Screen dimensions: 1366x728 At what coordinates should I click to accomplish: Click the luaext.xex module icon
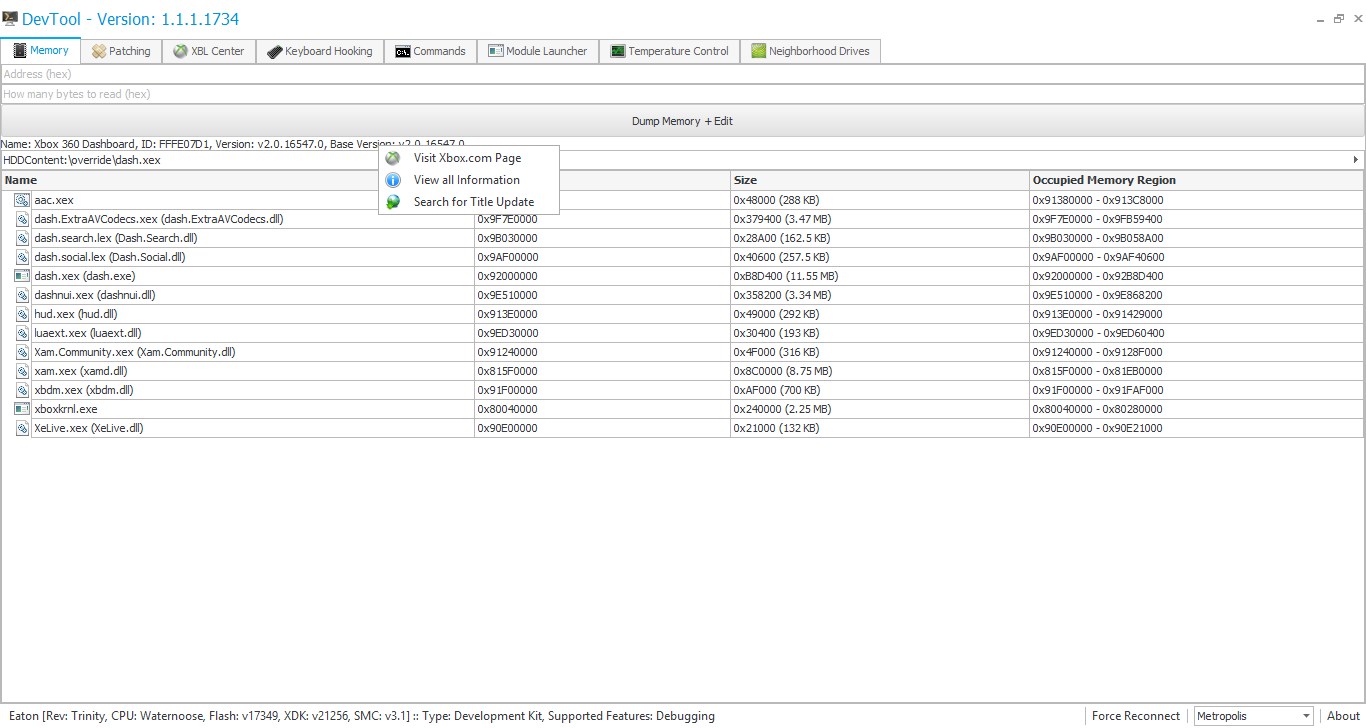tap(22, 333)
